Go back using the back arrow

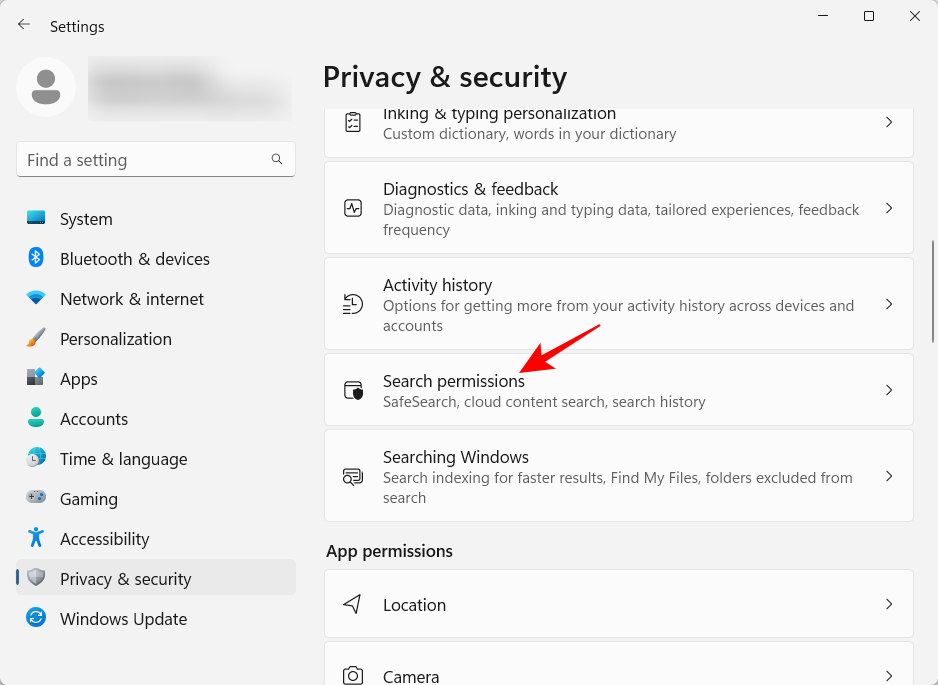coord(23,24)
